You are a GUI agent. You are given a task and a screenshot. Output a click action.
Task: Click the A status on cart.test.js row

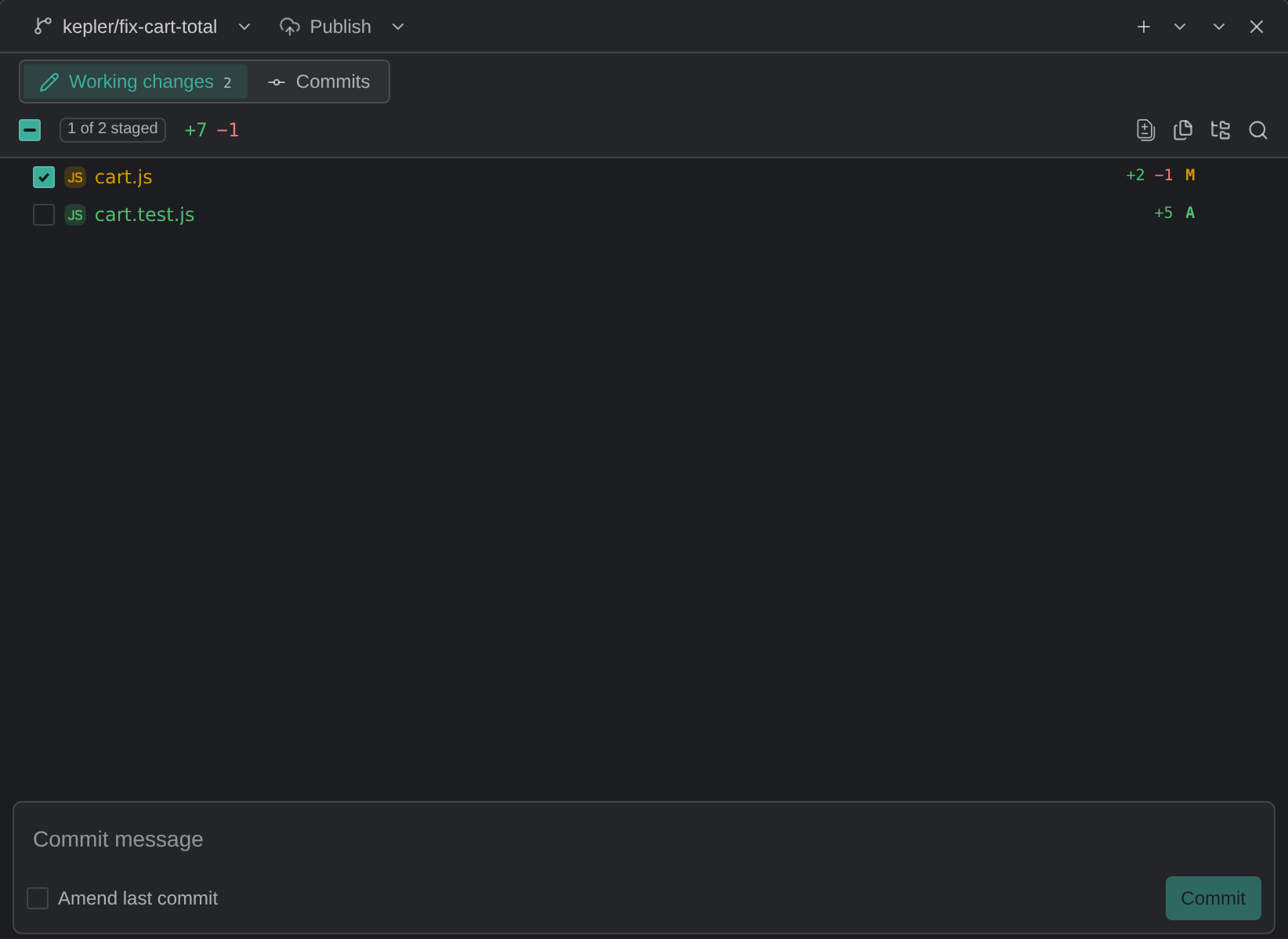tap(1190, 212)
